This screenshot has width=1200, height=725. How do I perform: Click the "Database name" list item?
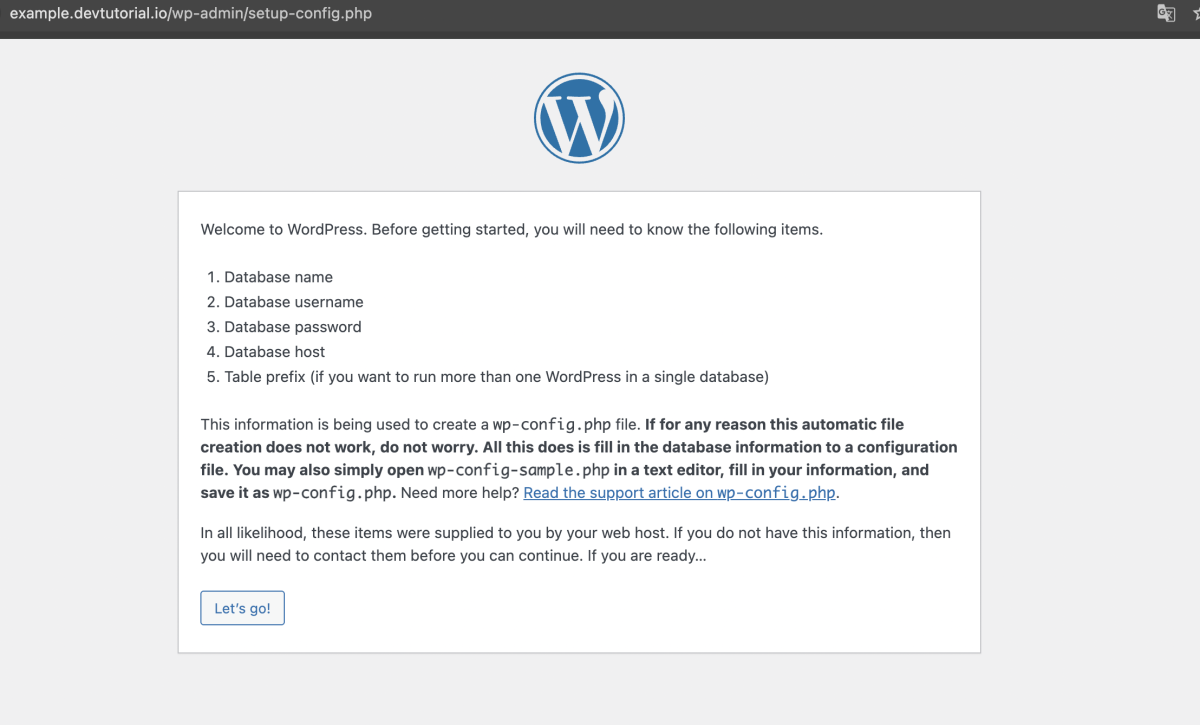[x=278, y=277]
